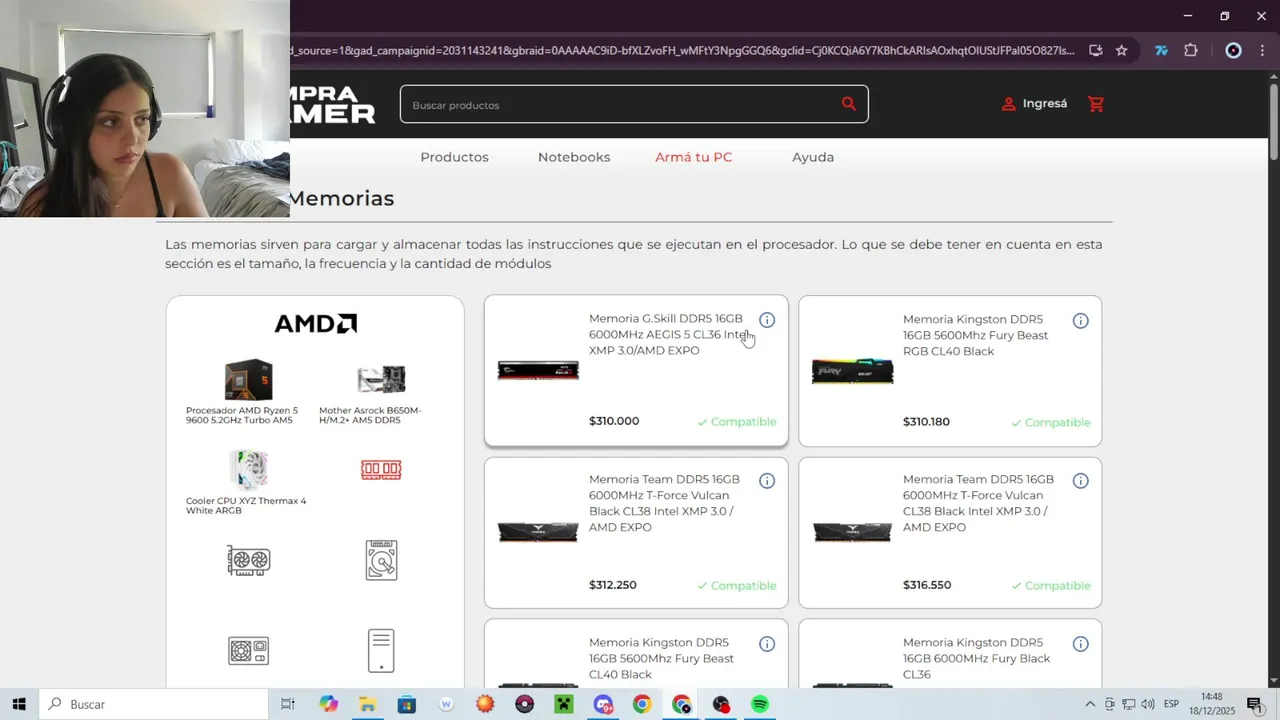Open Minecraft from the taskbar

pyautogui.click(x=563, y=704)
